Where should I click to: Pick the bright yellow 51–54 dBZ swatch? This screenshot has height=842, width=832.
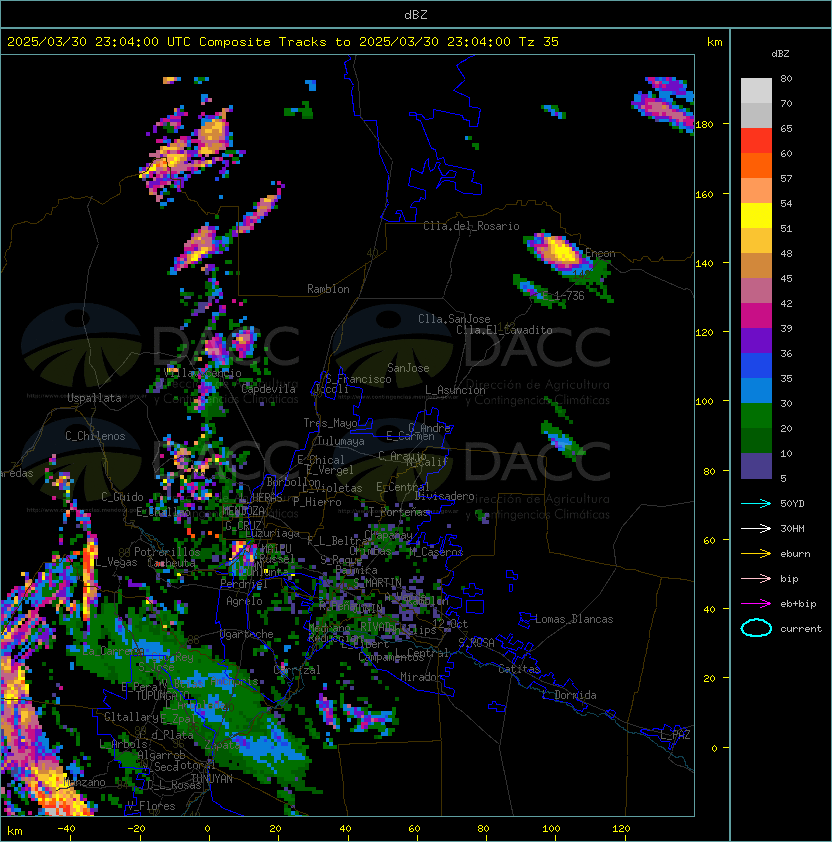756,215
